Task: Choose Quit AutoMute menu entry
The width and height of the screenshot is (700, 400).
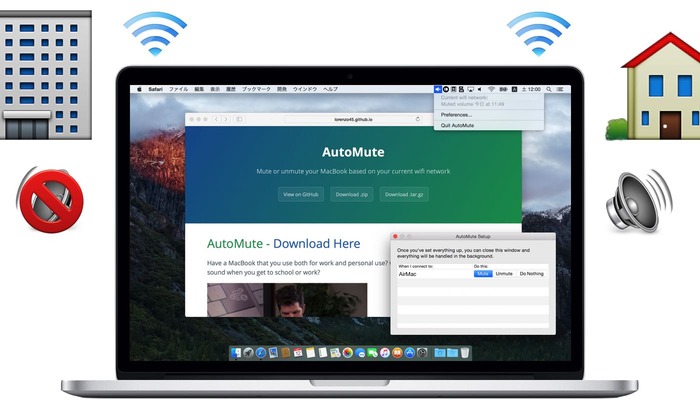Action: tap(489, 125)
